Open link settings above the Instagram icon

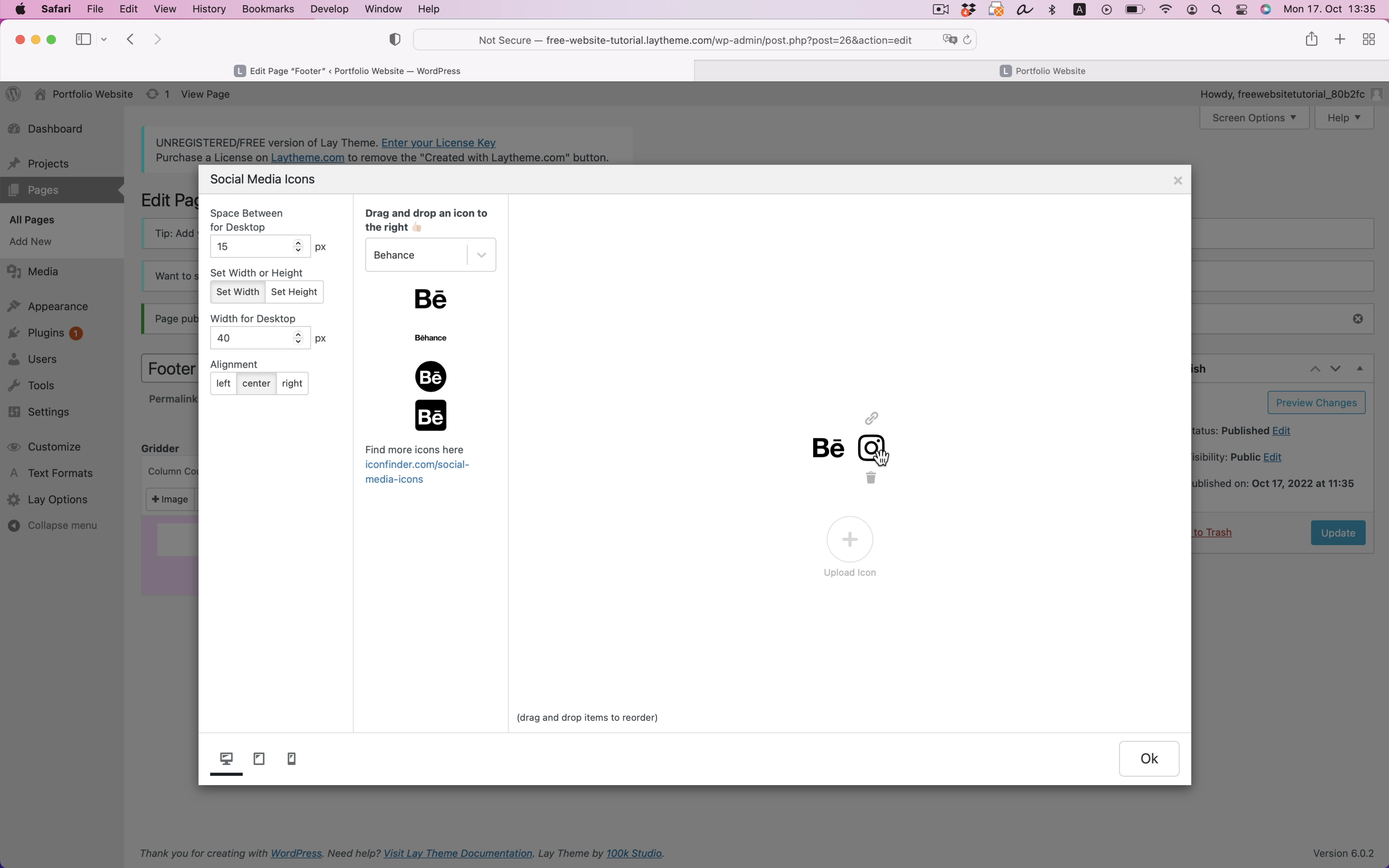[x=871, y=418]
